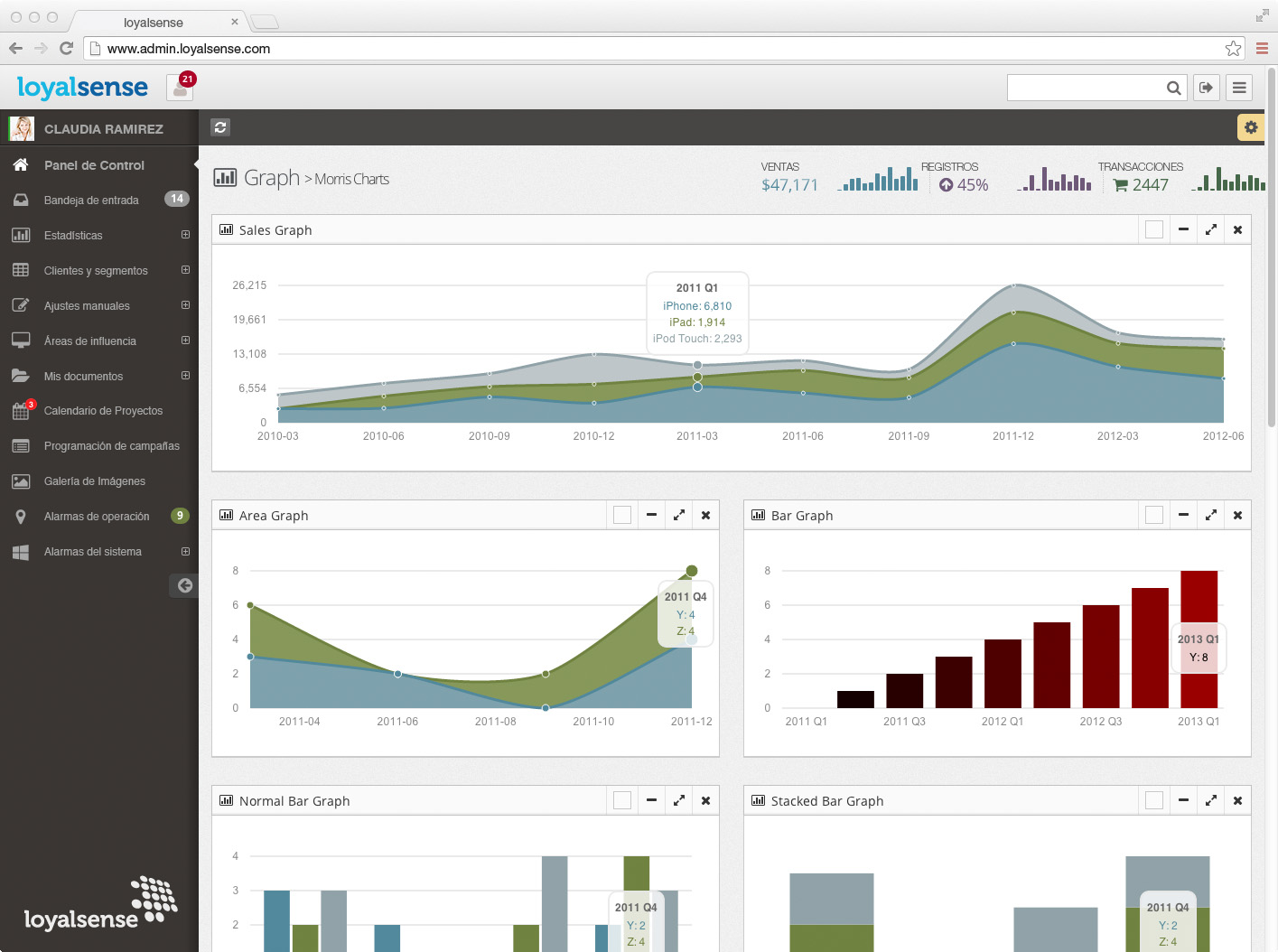Image resolution: width=1278 pixels, height=952 pixels.
Task: Expand the Estadísticas submenu plus icon
Action: (185, 235)
